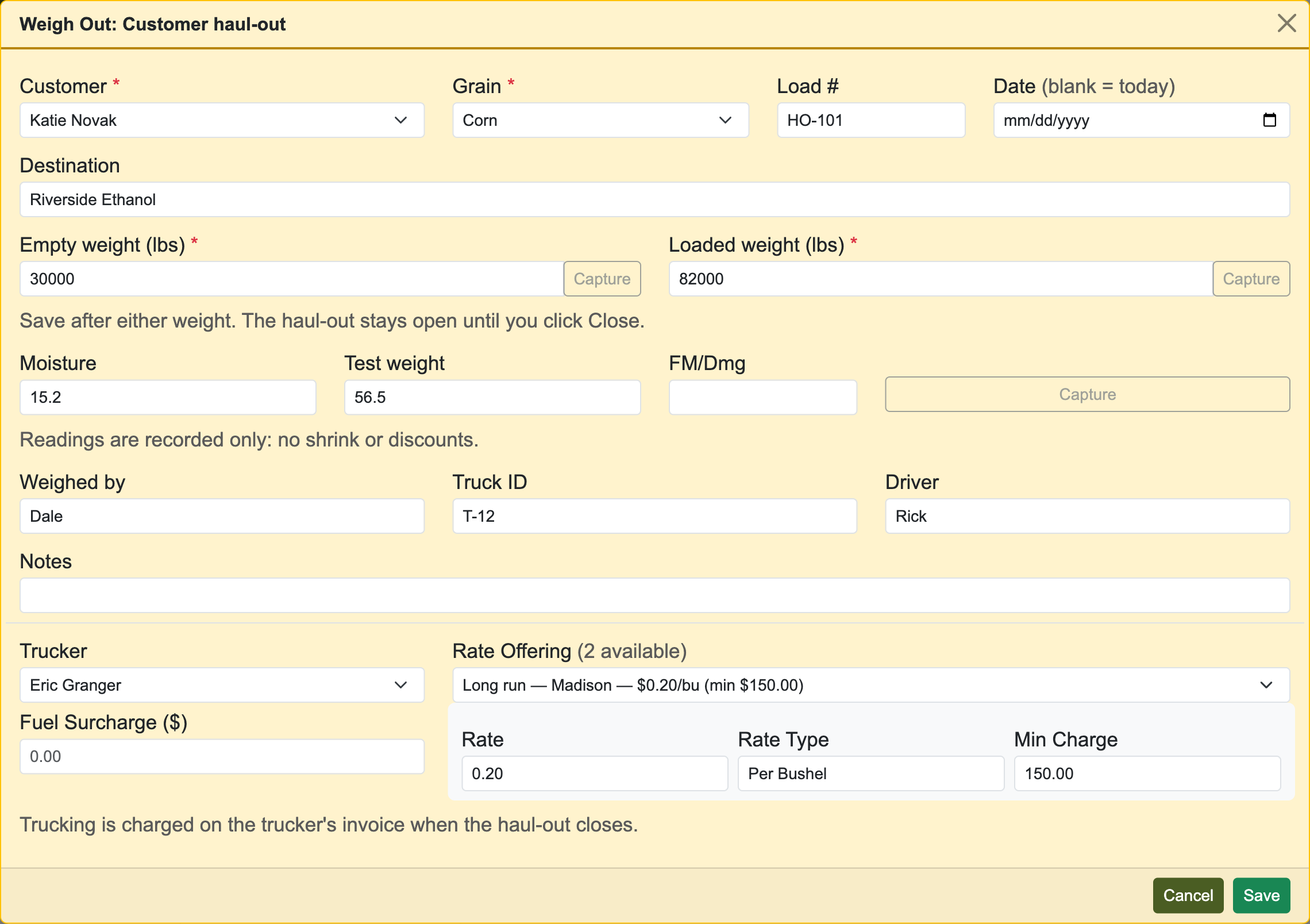Open the date picker calendar icon
Image resolution: width=1310 pixels, height=924 pixels.
(x=1270, y=120)
